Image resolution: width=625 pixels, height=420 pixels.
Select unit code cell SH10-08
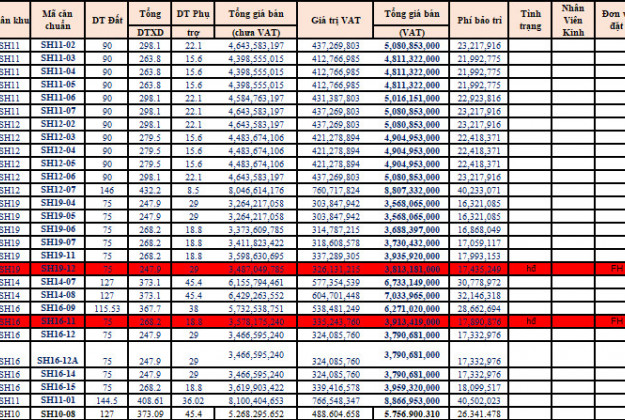coord(58,412)
